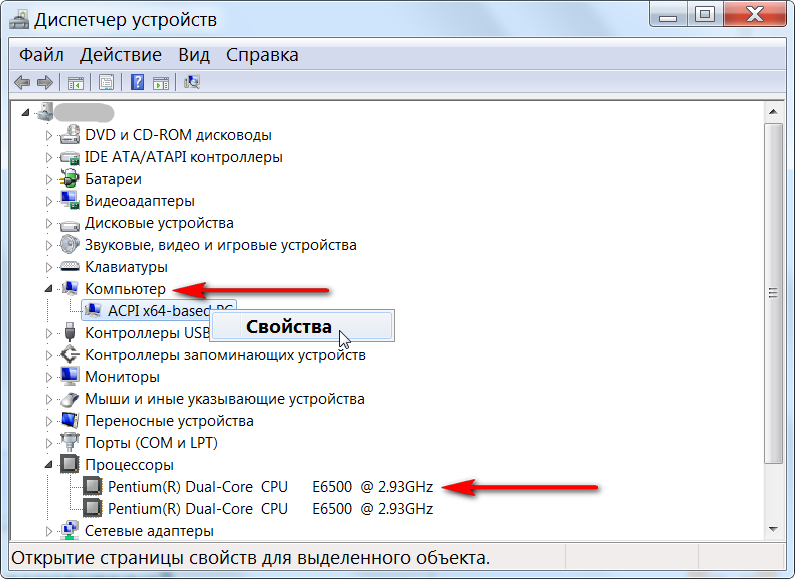Open the Действие menu
The height and width of the screenshot is (579, 795).
[x=121, y=55]
